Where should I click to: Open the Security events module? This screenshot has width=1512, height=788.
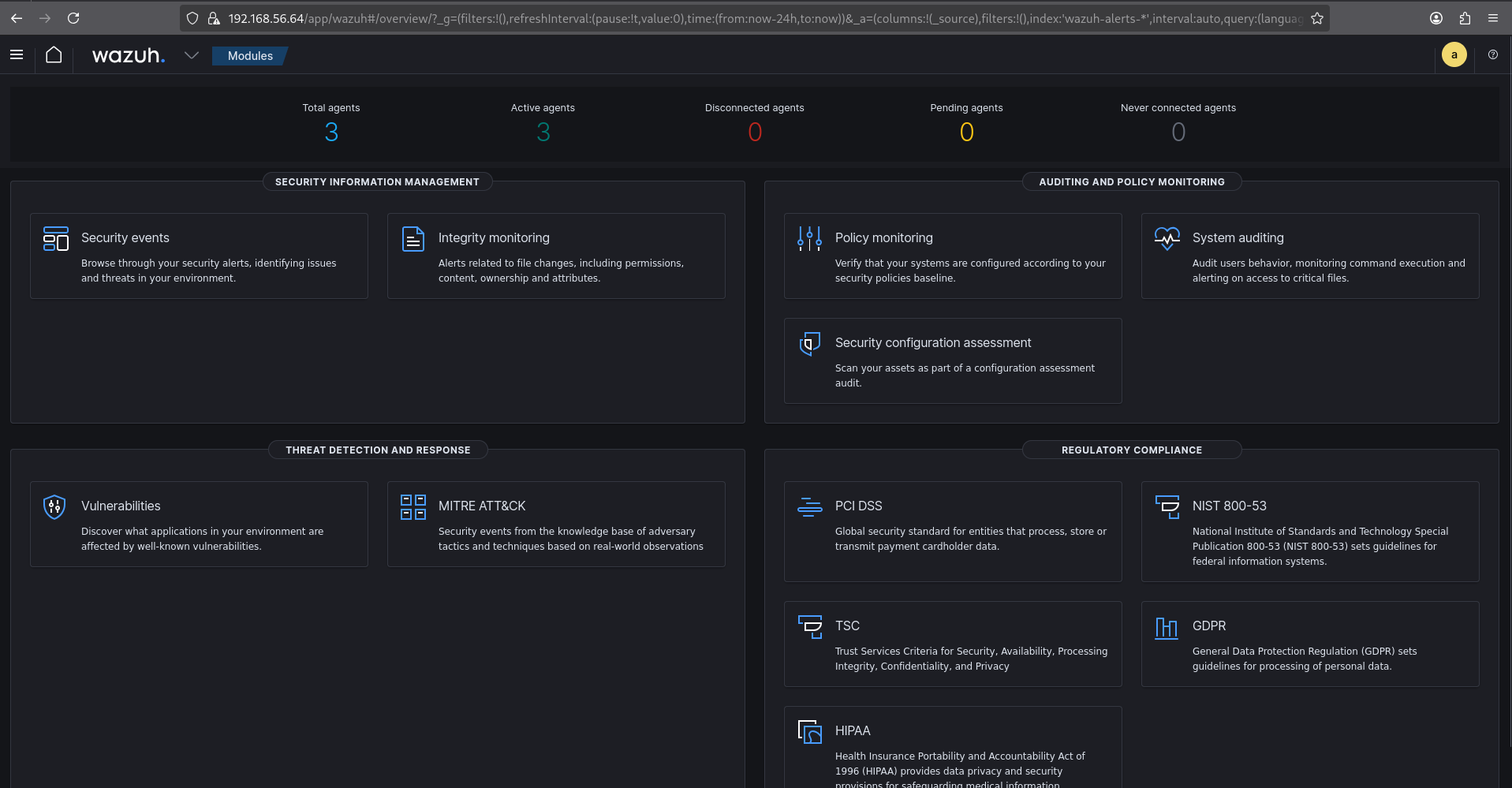199,256
